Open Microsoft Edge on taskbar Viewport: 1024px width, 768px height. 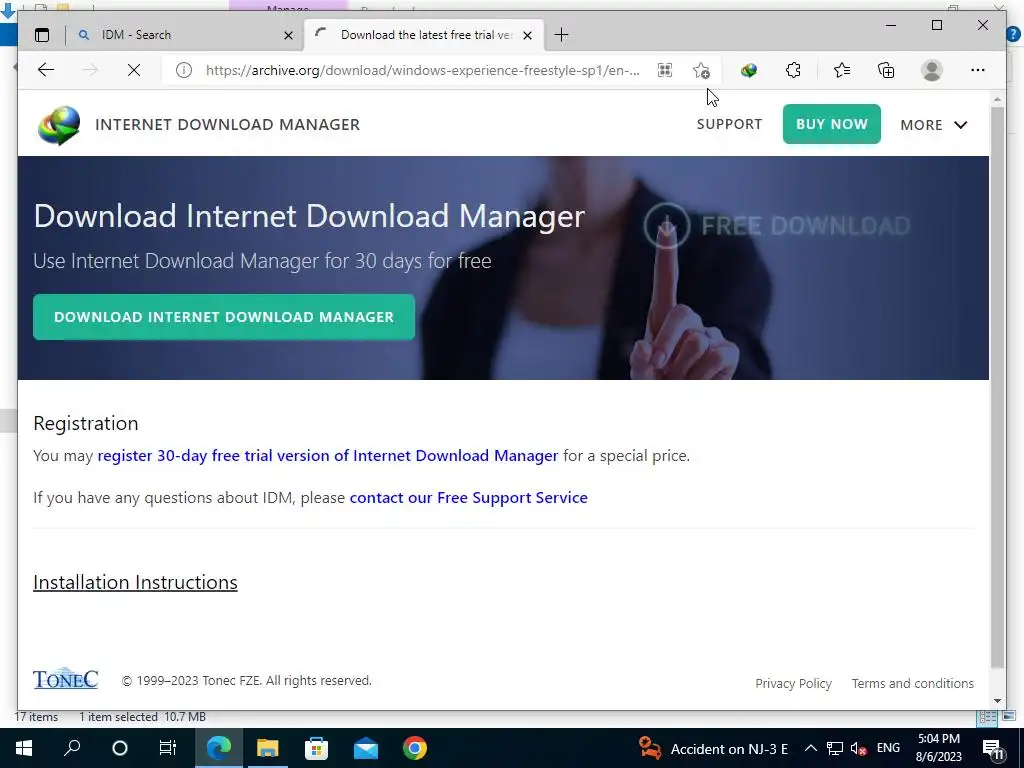[x=219, y=748]
